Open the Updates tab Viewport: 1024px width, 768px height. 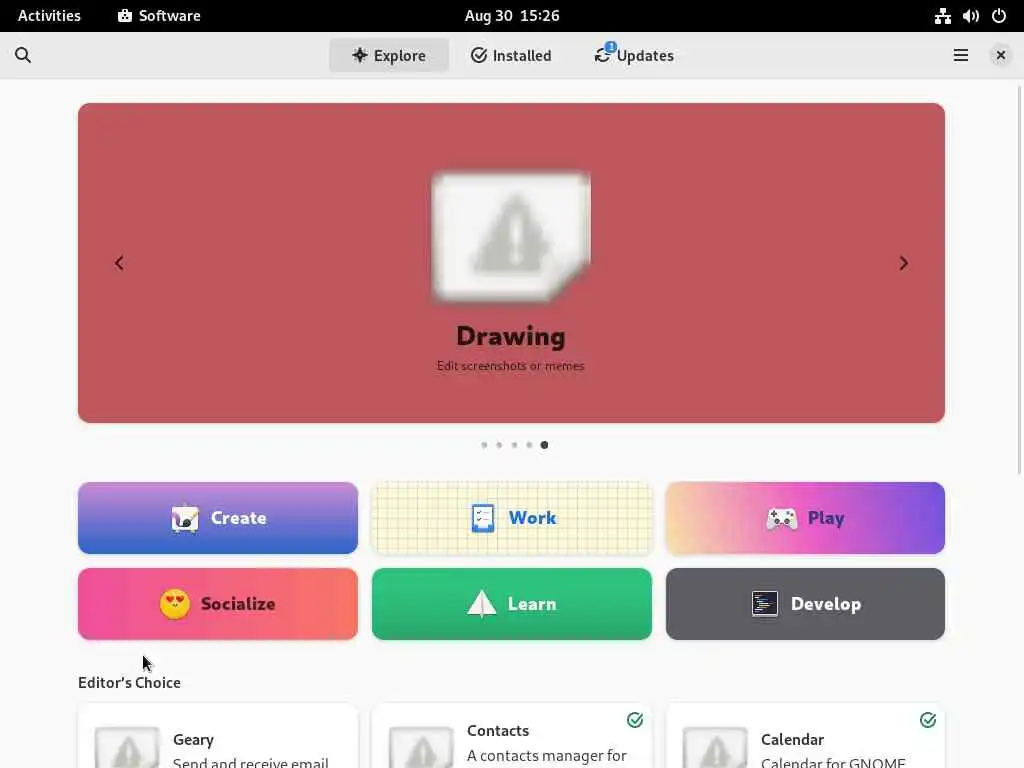click(x=633, y=56)
